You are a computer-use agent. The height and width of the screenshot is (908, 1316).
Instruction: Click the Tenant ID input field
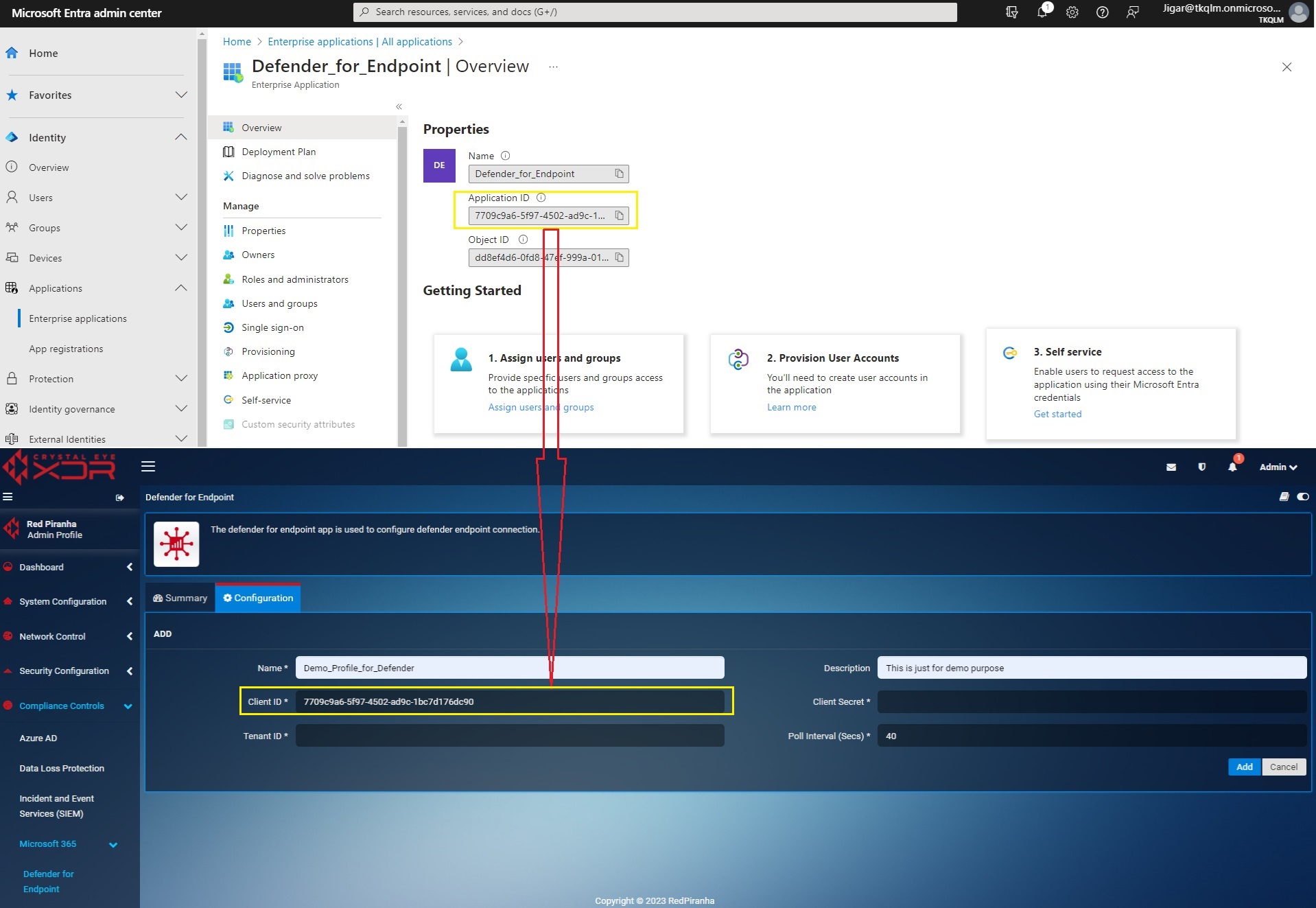(510, 736)
